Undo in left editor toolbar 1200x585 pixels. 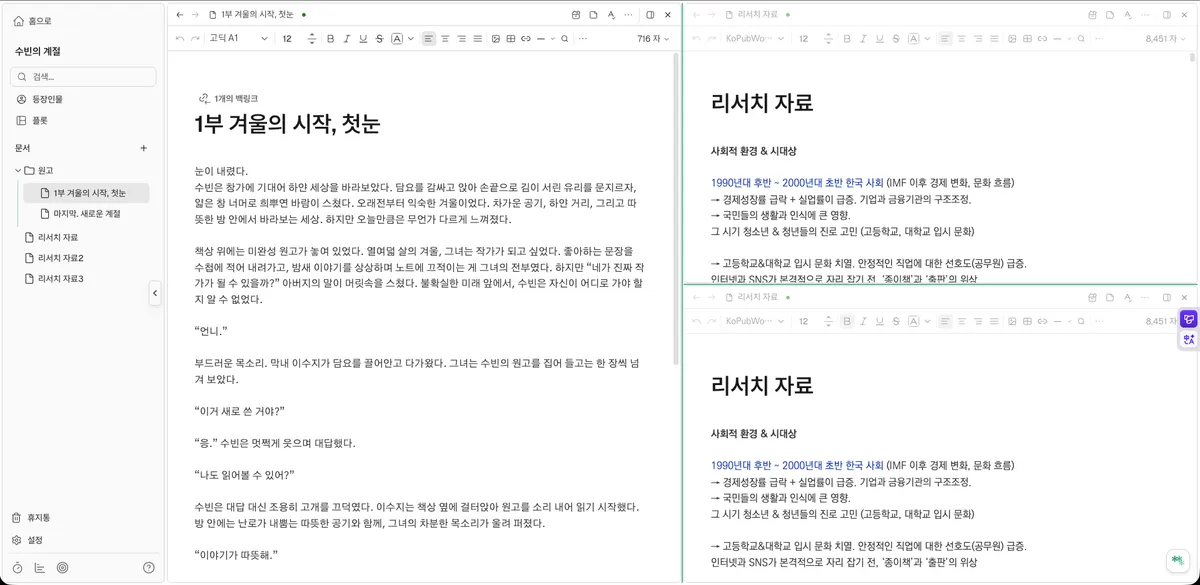point(180,39)
